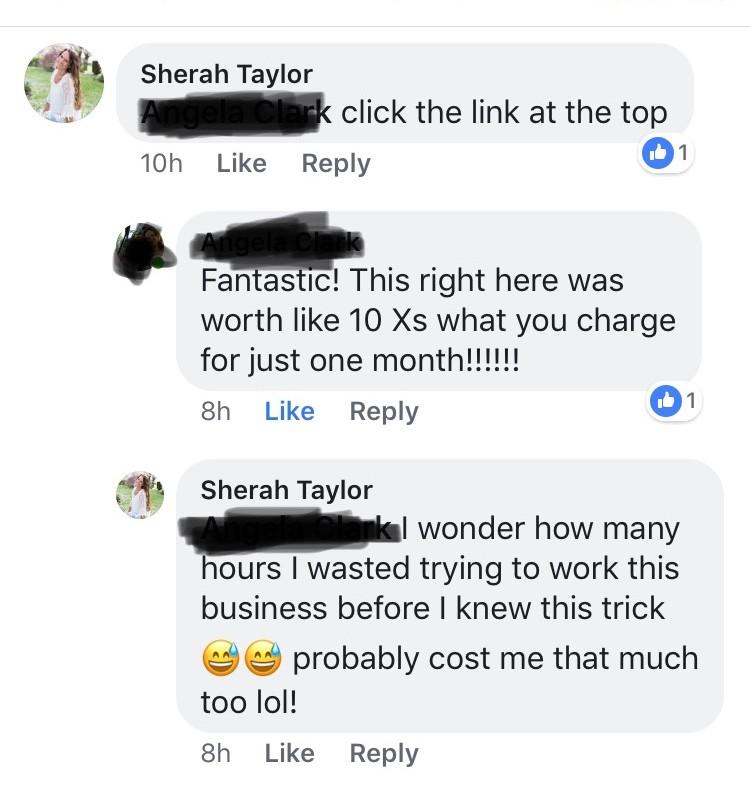Reply to the "probably cost me that much" comment
Image resolution: width=750 pixels, height=806 pixels.
pyautogui.click(x=384, y=754)
